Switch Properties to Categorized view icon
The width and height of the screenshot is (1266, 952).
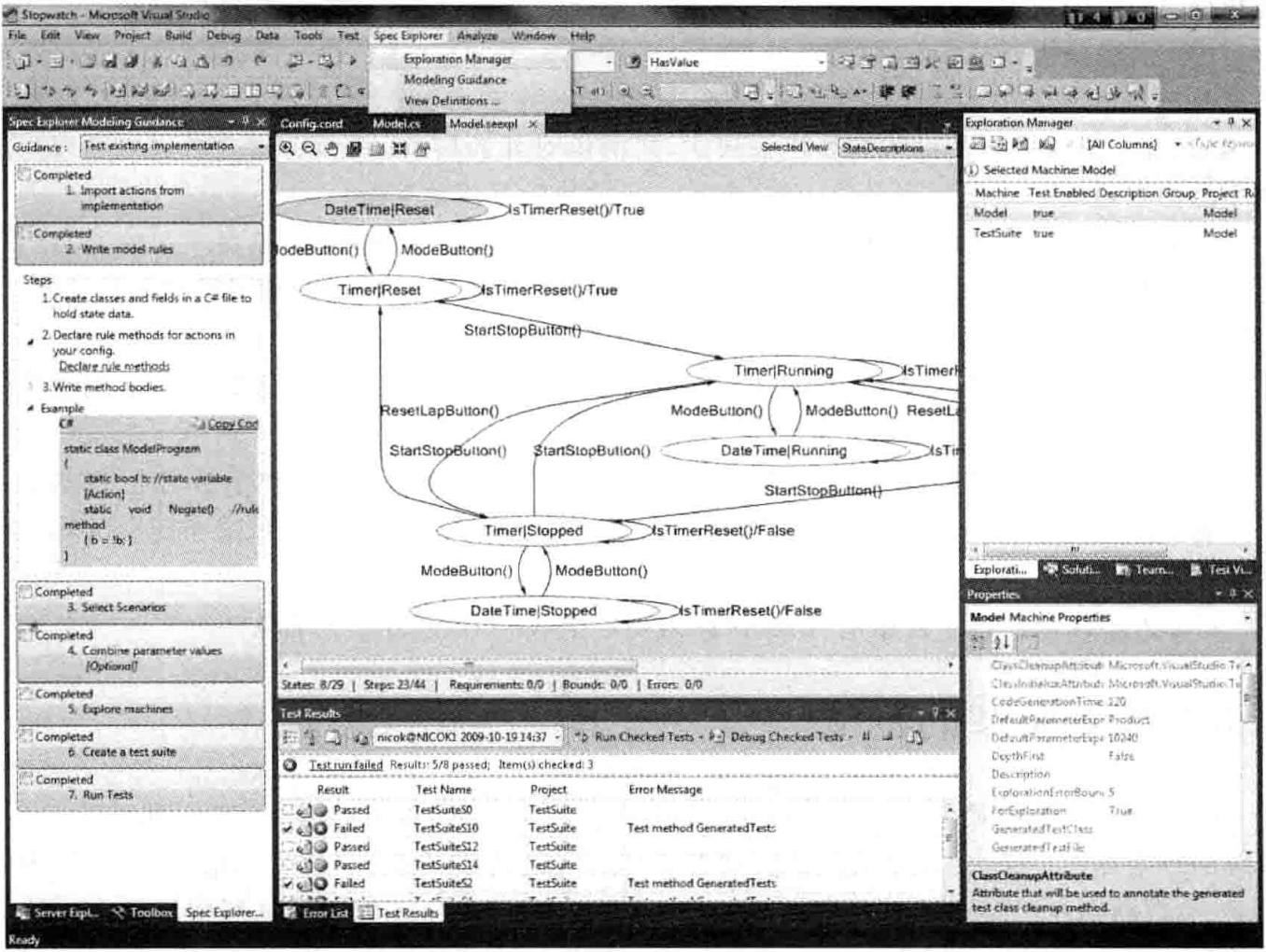[x=978, y=642]
